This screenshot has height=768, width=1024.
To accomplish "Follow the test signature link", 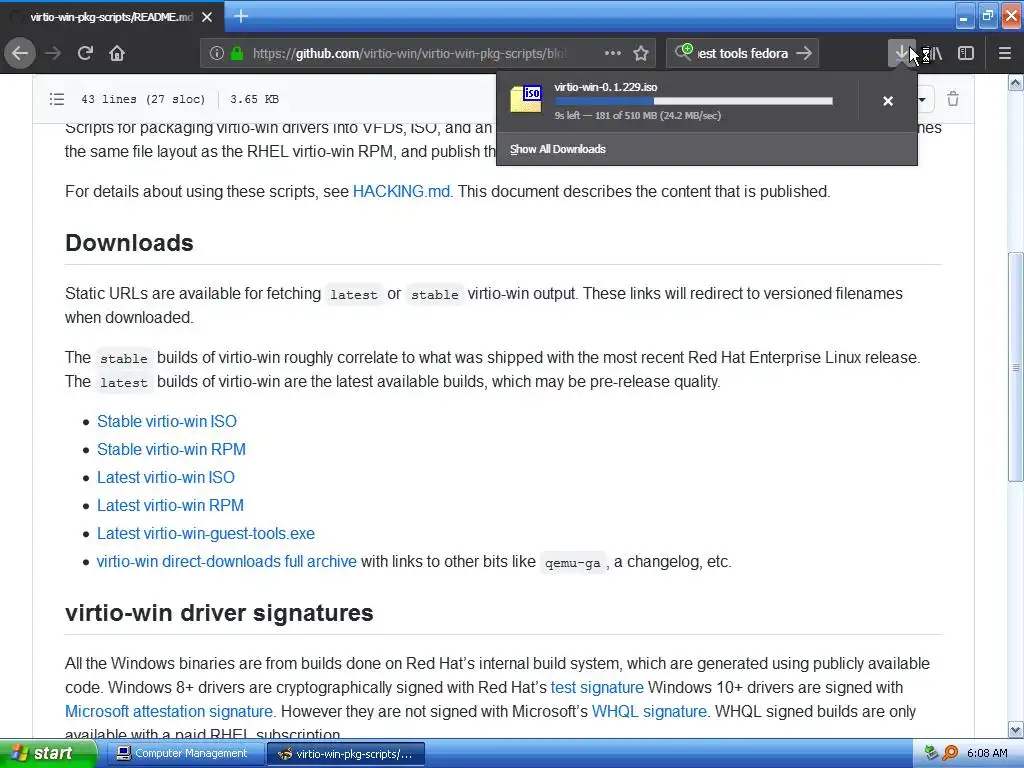I will (x=597, y=687).
